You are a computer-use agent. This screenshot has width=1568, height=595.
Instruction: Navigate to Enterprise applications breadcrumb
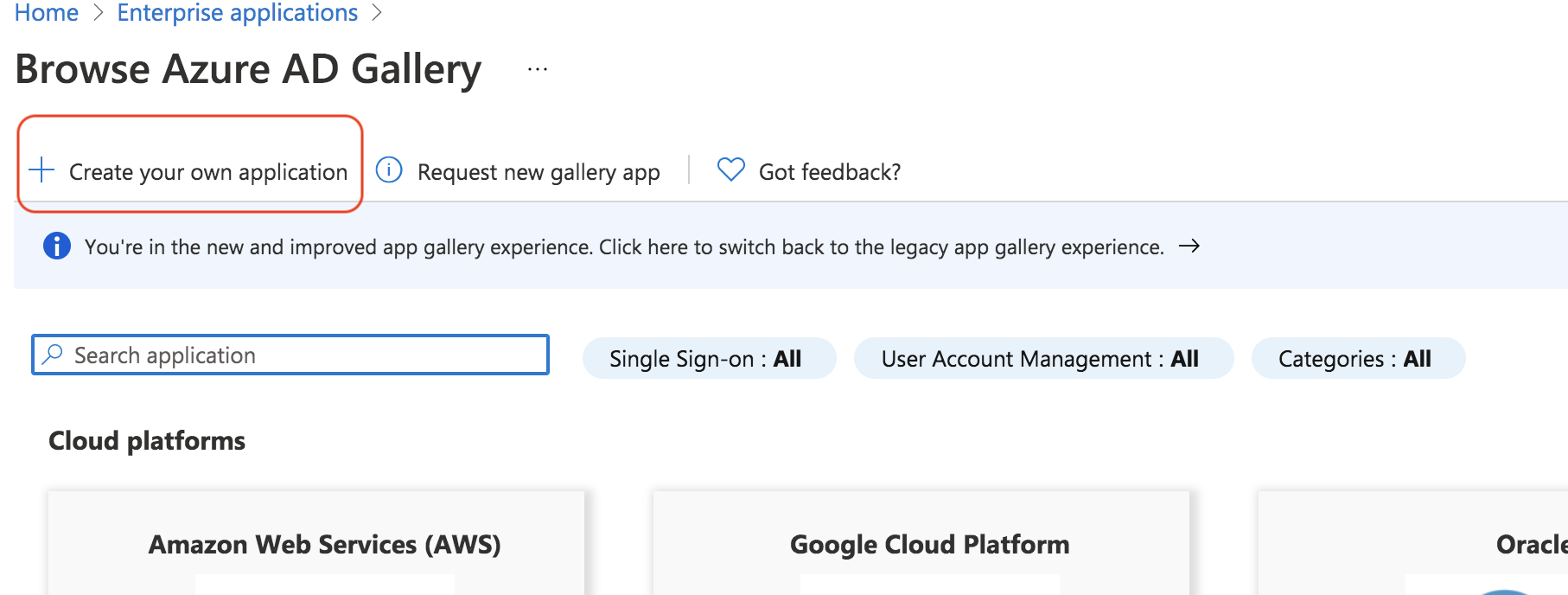click(238, 13)
